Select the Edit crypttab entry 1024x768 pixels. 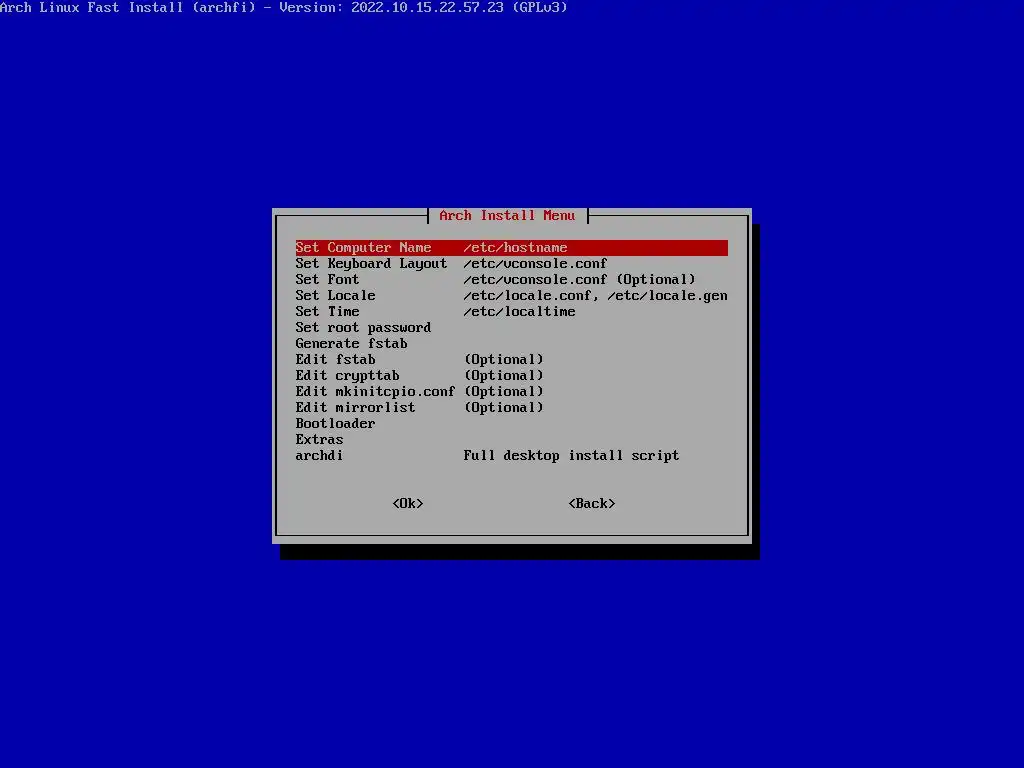pos(511,376)
